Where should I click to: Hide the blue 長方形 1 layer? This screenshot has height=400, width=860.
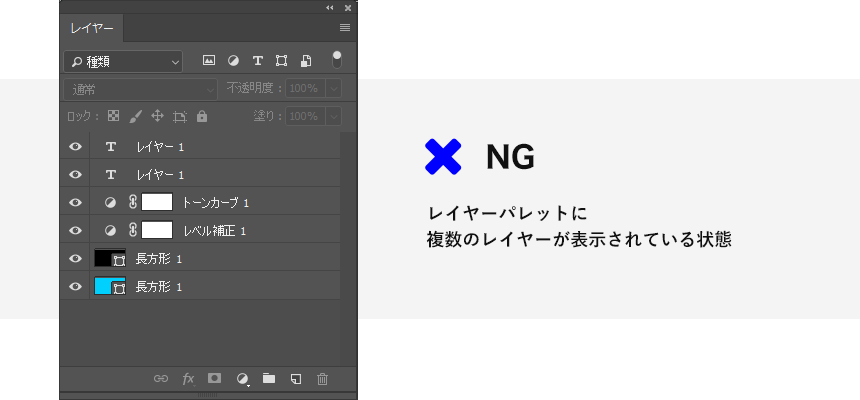pyautogui.click(x=75, y=287)
